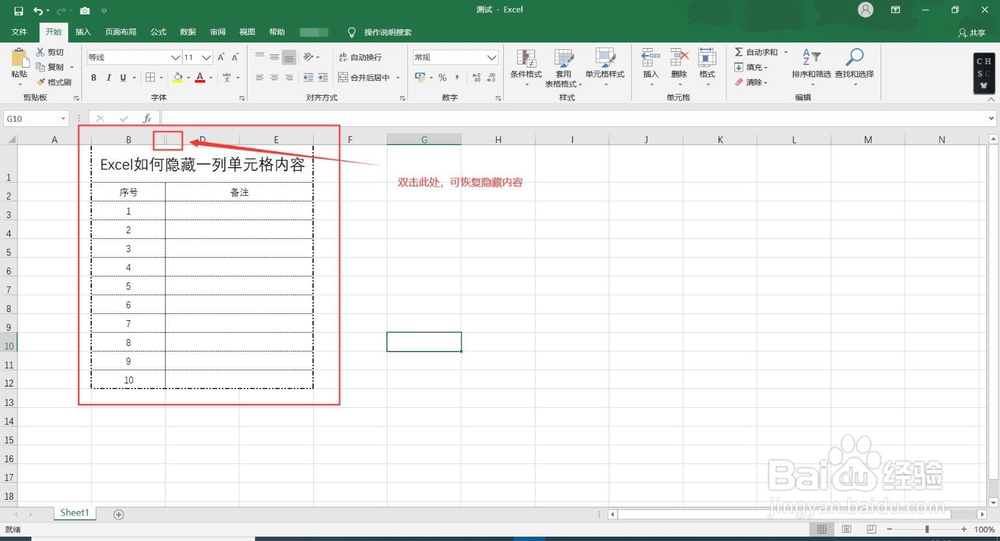Switch to Normal view in status bar
The height and width of the screenshot is (541, 1000).
[x=821, y=530]
